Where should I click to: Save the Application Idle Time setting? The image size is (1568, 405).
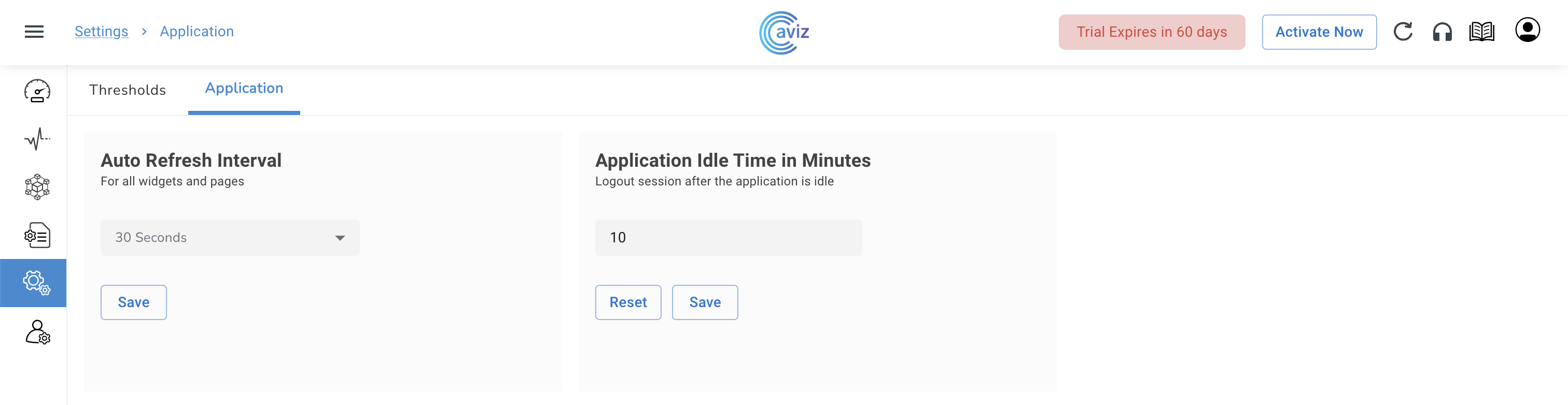pyautogui.click(x=704, y=302)
